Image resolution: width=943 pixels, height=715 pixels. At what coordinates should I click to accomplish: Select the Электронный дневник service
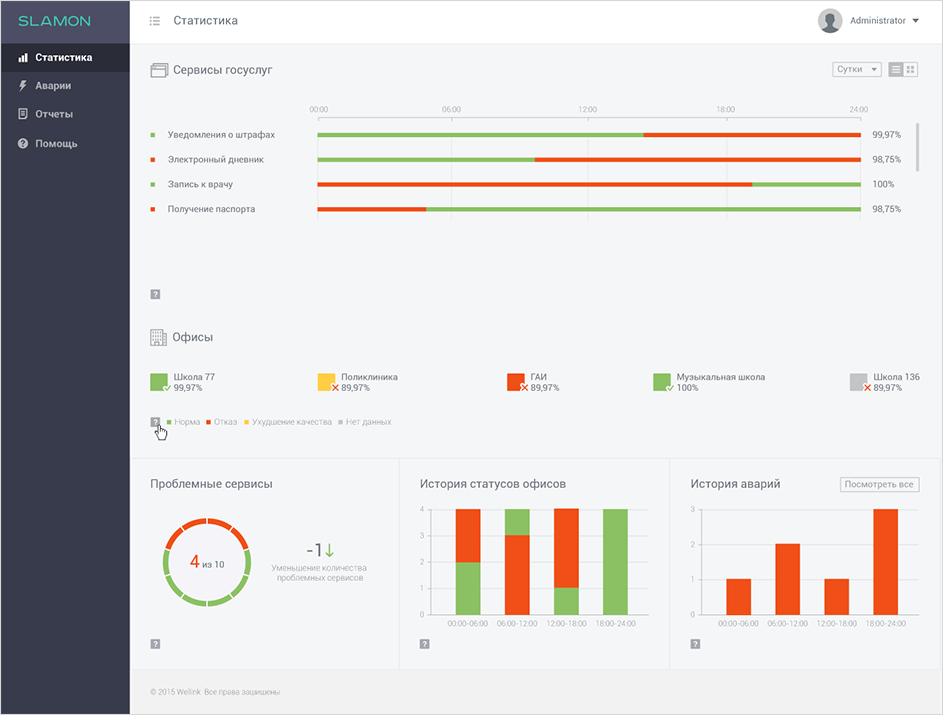point(215,159)
